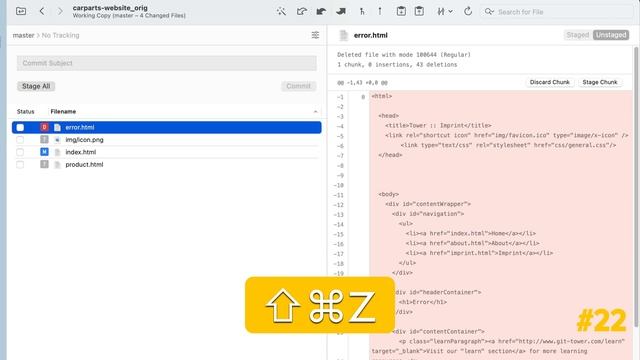Click the Stage Chunk button

coord(600,82)
